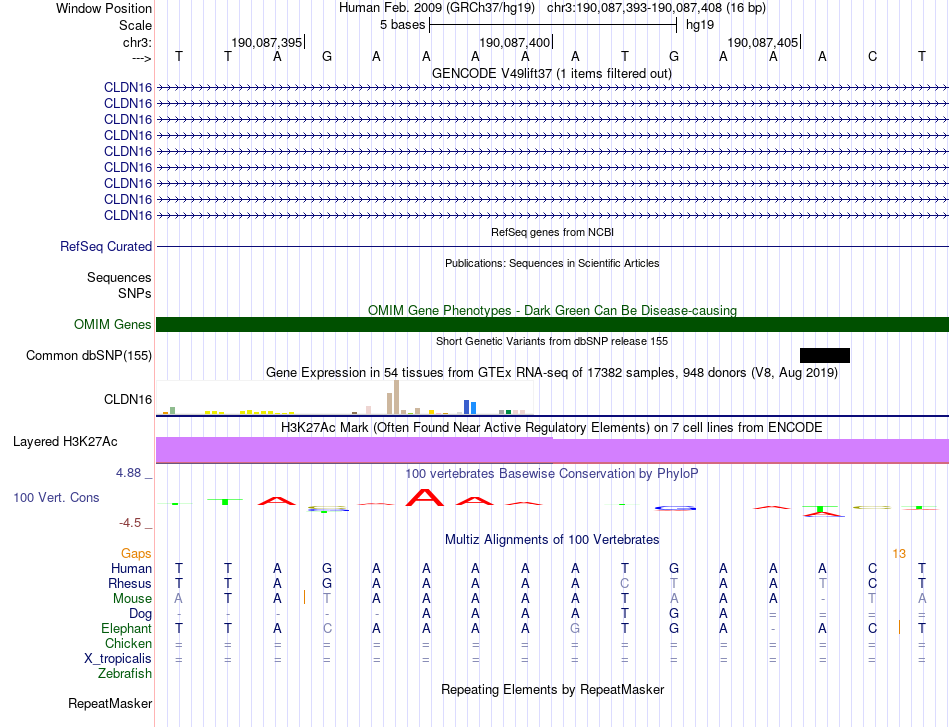Click the orange insertion mark in the Mouse row

[x=304, y=598]
